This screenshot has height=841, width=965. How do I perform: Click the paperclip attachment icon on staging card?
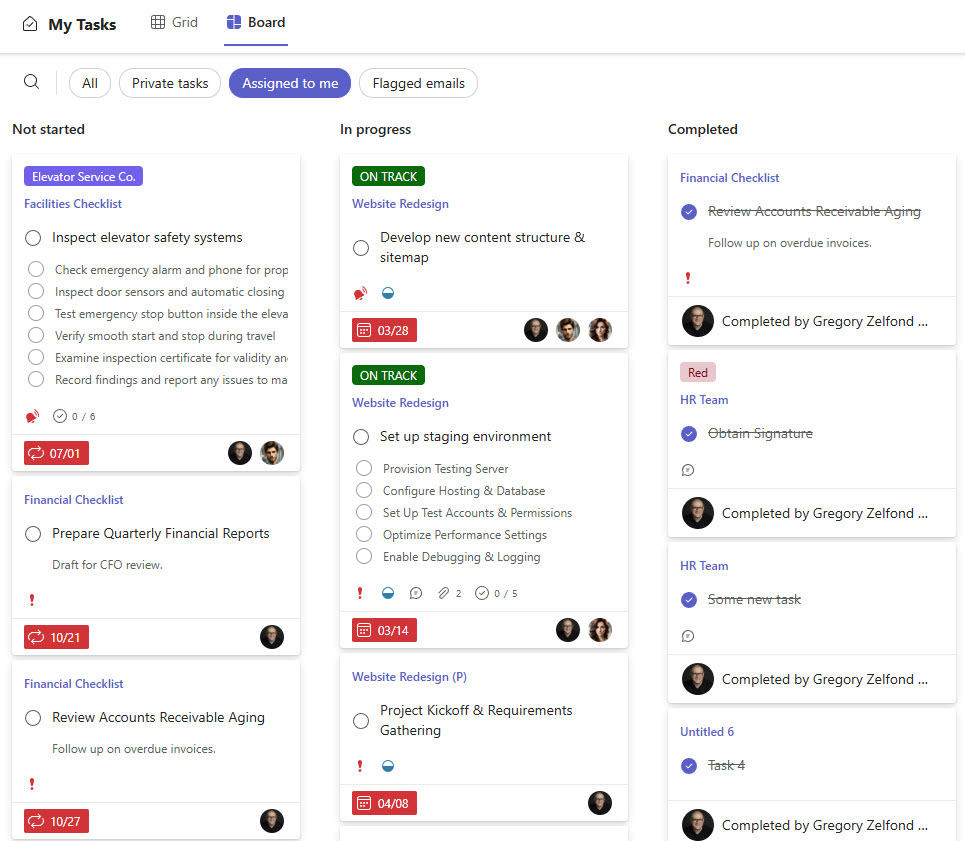(441, 592)
